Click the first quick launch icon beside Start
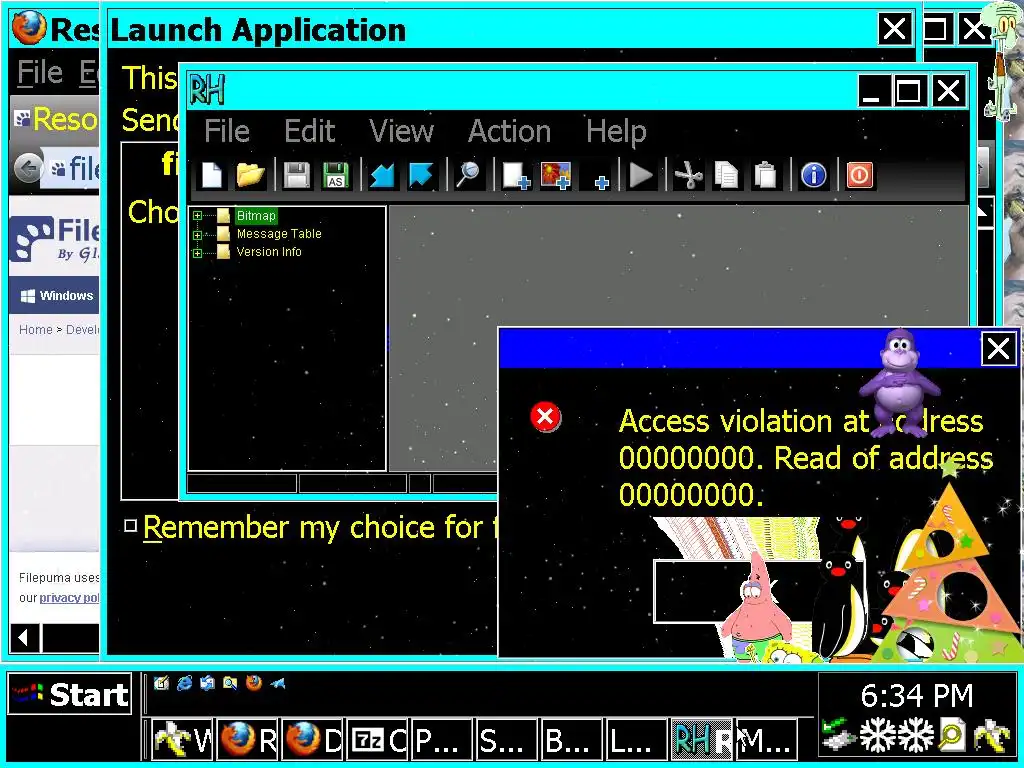The height and width of the screenshot is (768, 1024). click(161, 683)
